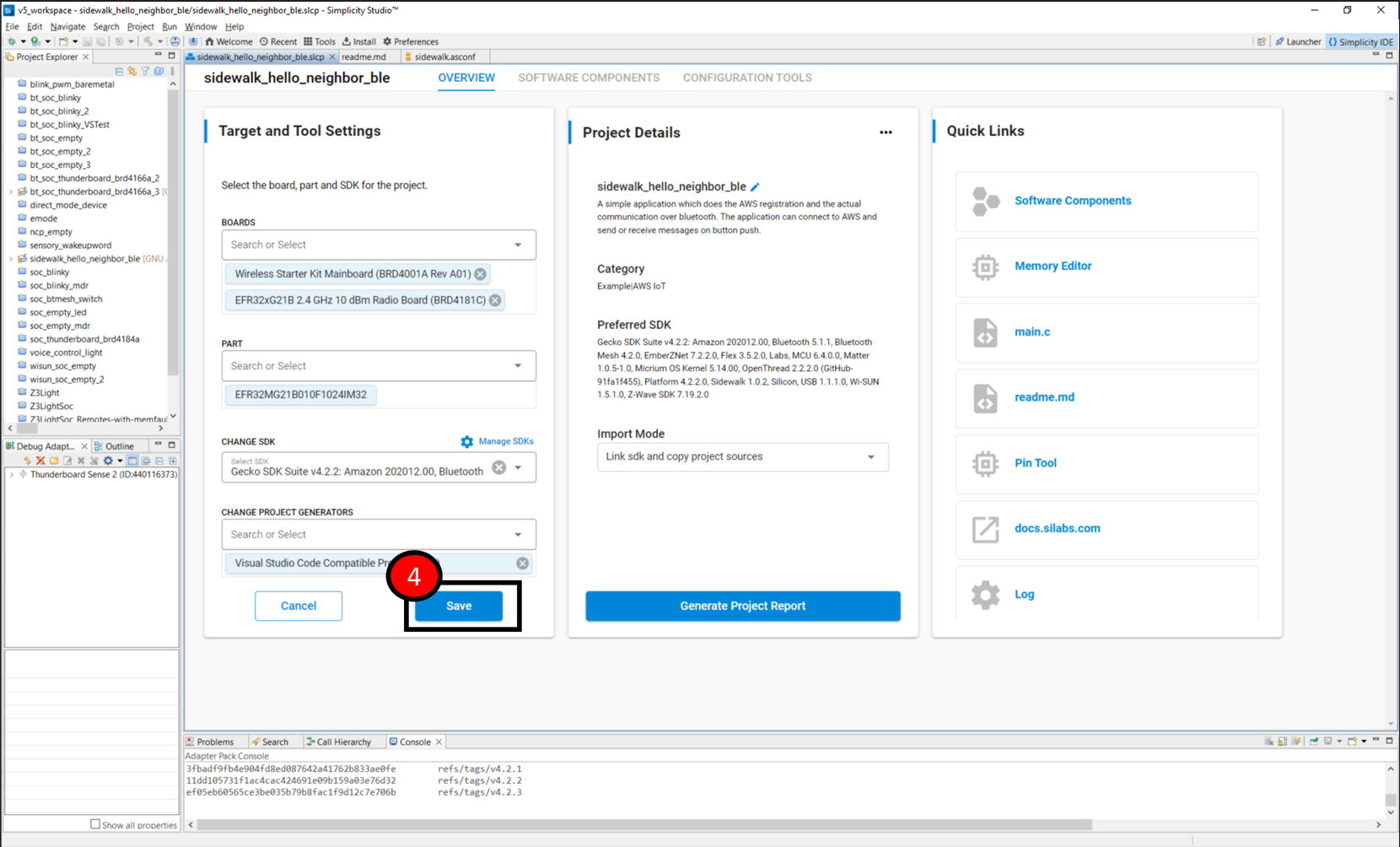Expand the Boards search dropdown
1400x847 pixels.
pyautogui.click(x=518, y=245)
